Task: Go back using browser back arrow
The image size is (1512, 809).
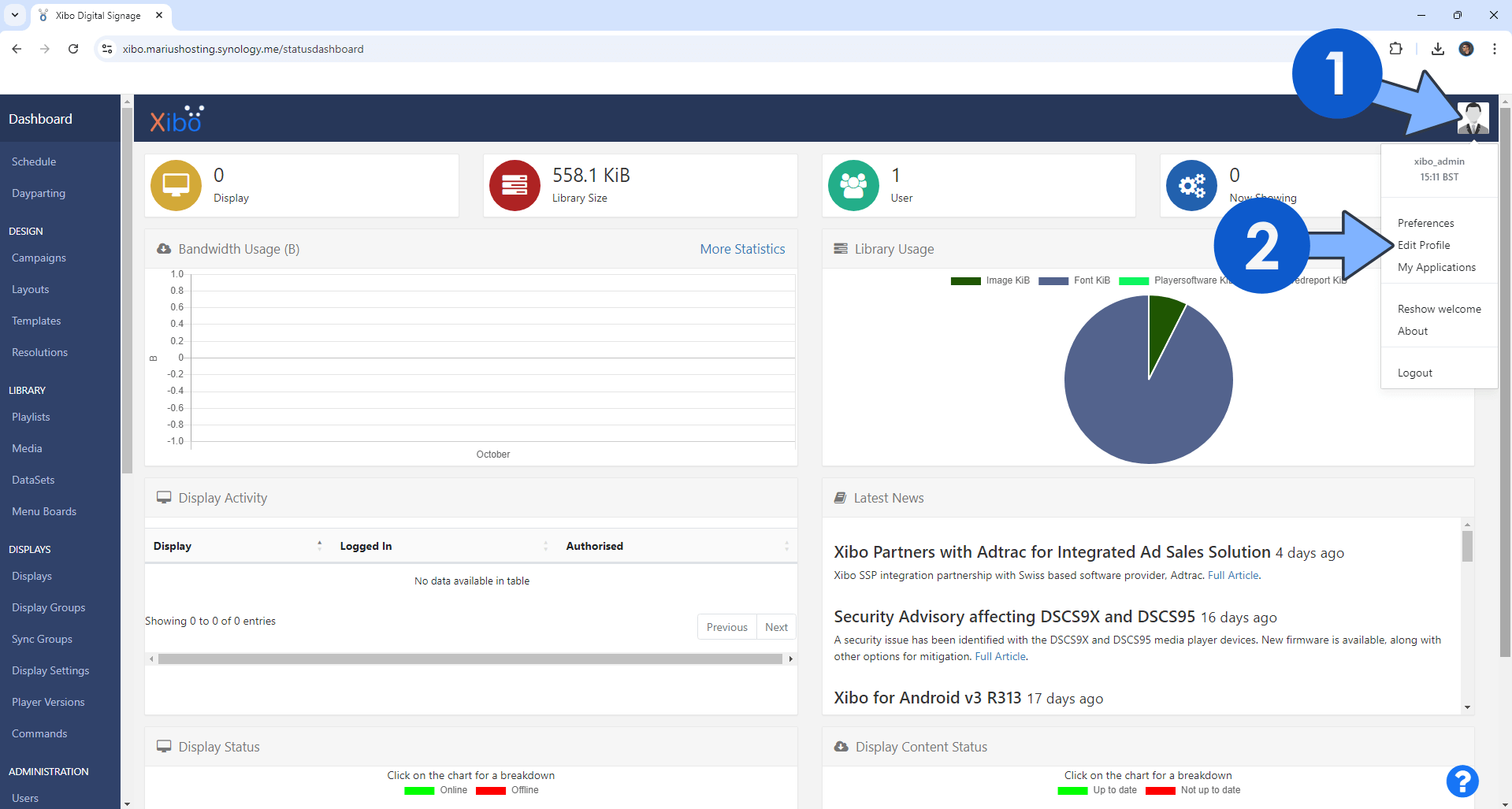Action: [17, 49]
